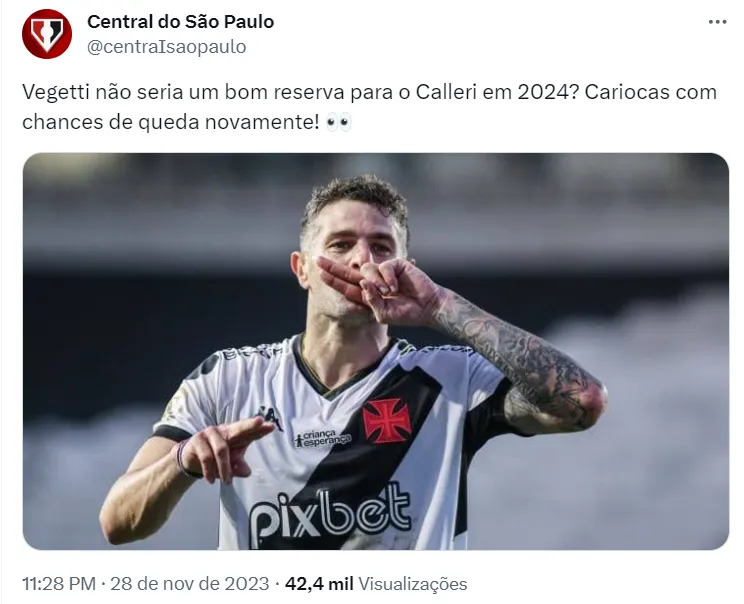This screenshot has width=744, height=604.
Task: Open the 42,4 mil Visualizações count
Action: coord(376,584)
